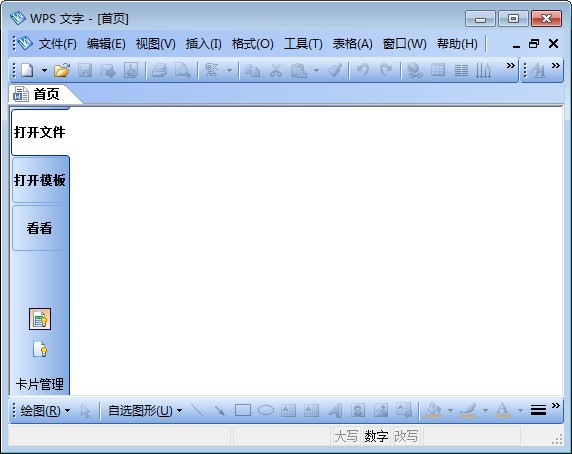Click the Open folder icon in toolbar
Image resolution: width=572 pixels, height=454 pixels.
[62, 70]
